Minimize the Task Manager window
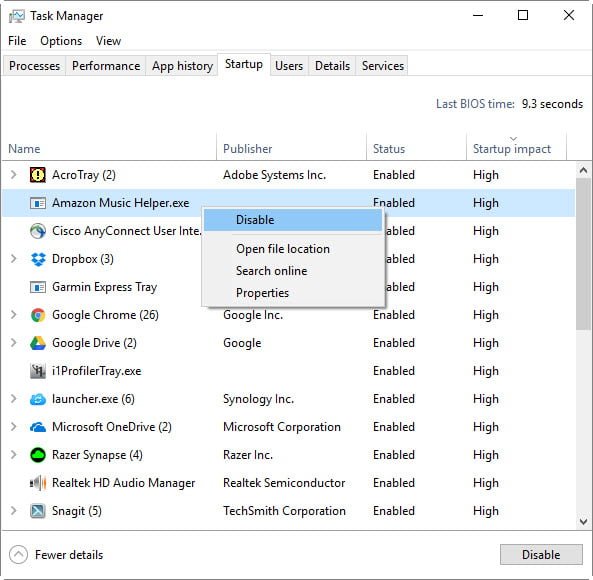The image size is (593, 580). 478,16
